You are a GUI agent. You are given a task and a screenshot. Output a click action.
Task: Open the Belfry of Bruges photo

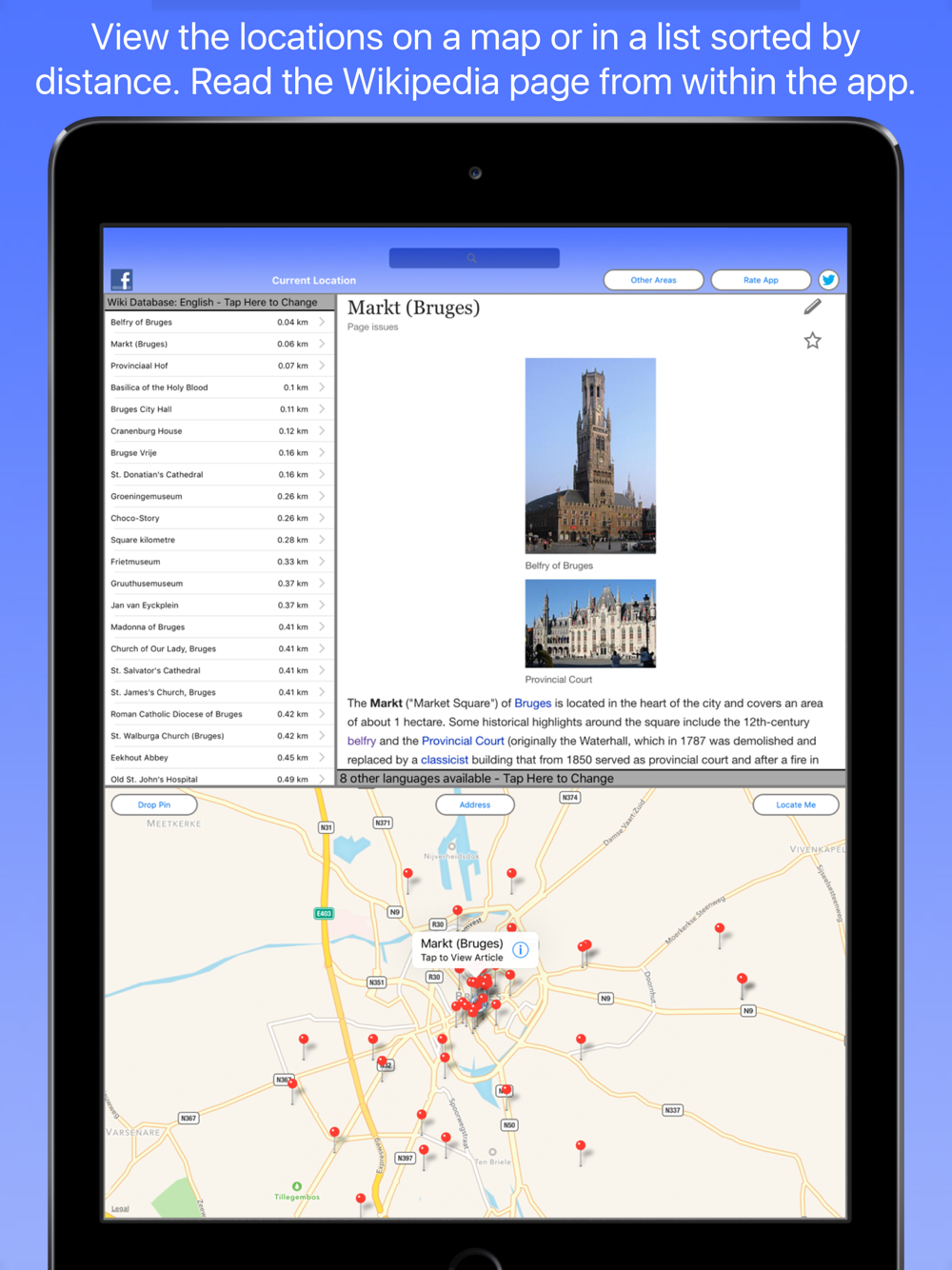point(590,455)
